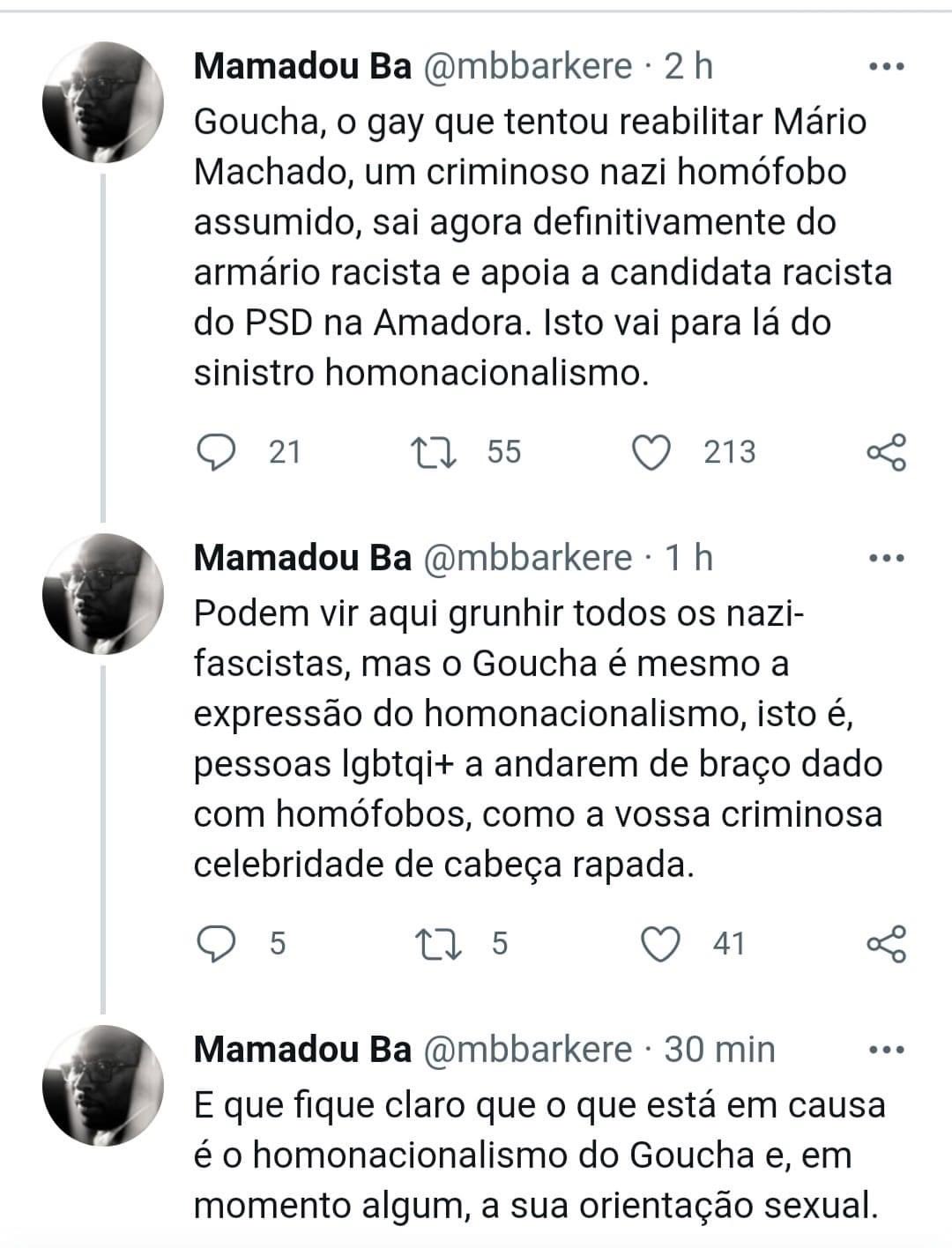Viewport: 952px width, 1248px height.
Task: Open Mamadou Ba's name on the first tweet
Action: point(302,67)
